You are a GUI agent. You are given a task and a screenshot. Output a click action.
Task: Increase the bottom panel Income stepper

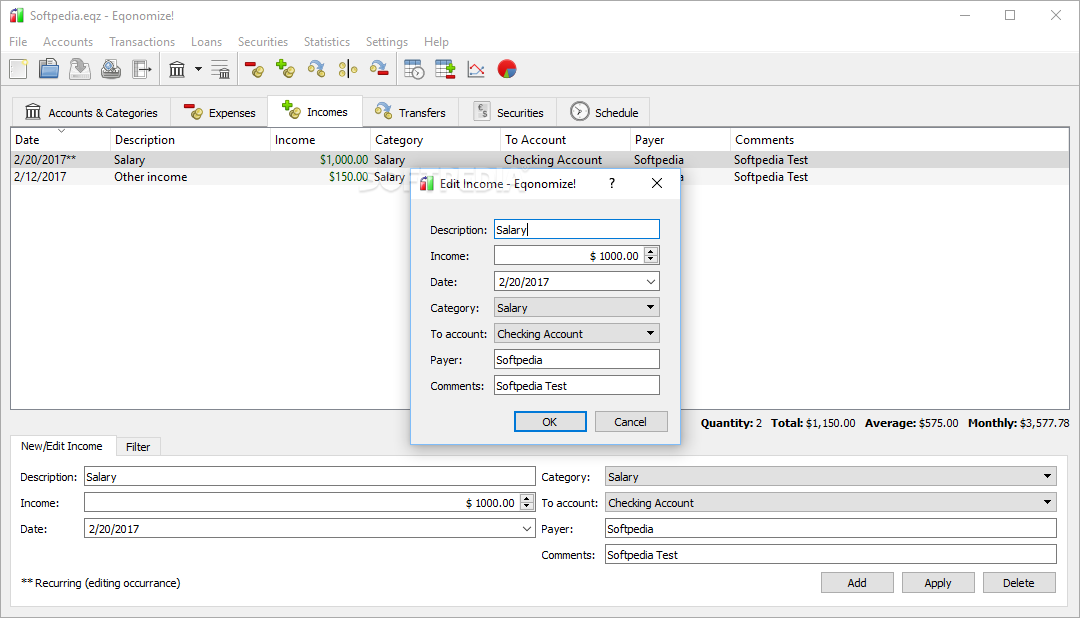[527, 498]
